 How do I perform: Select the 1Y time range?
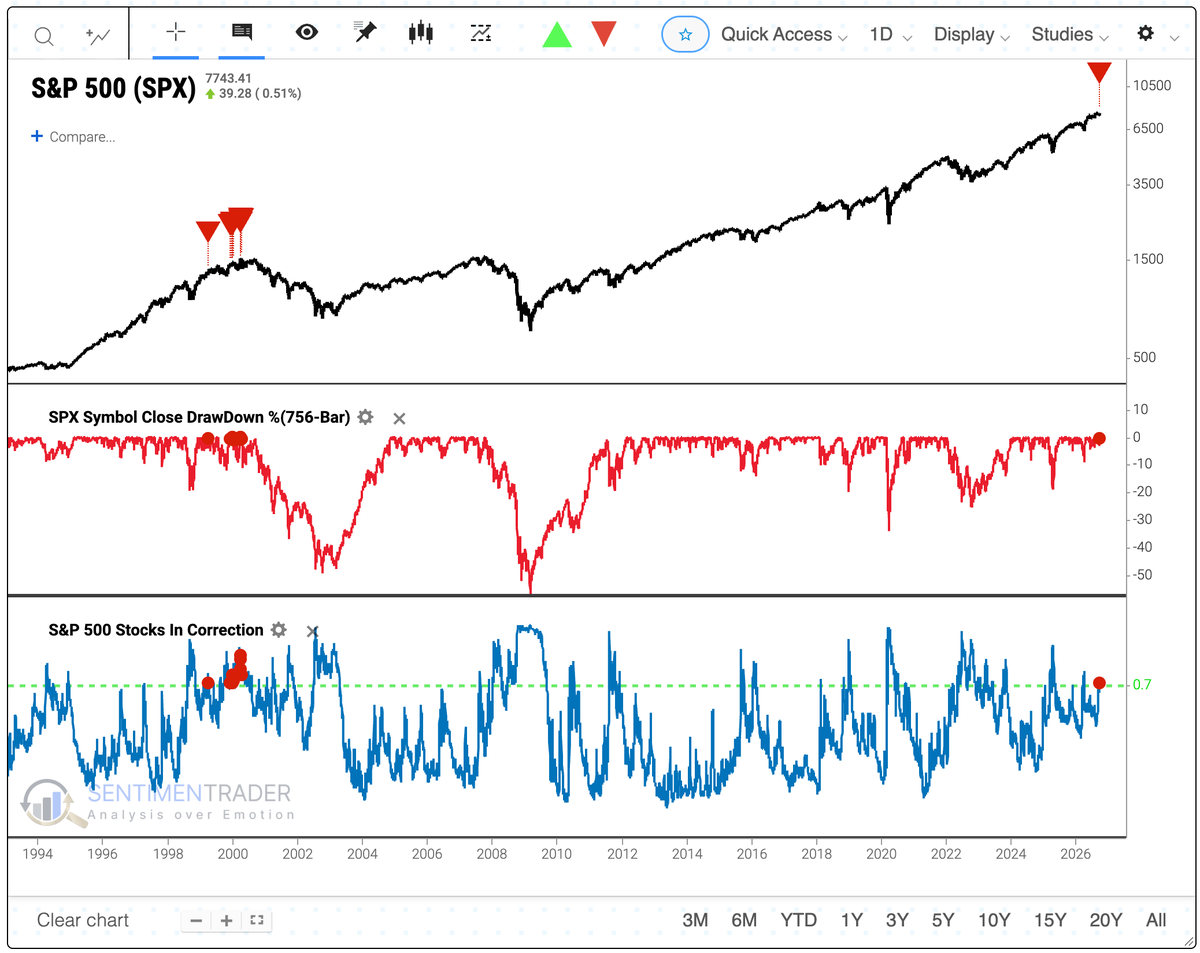851,920
